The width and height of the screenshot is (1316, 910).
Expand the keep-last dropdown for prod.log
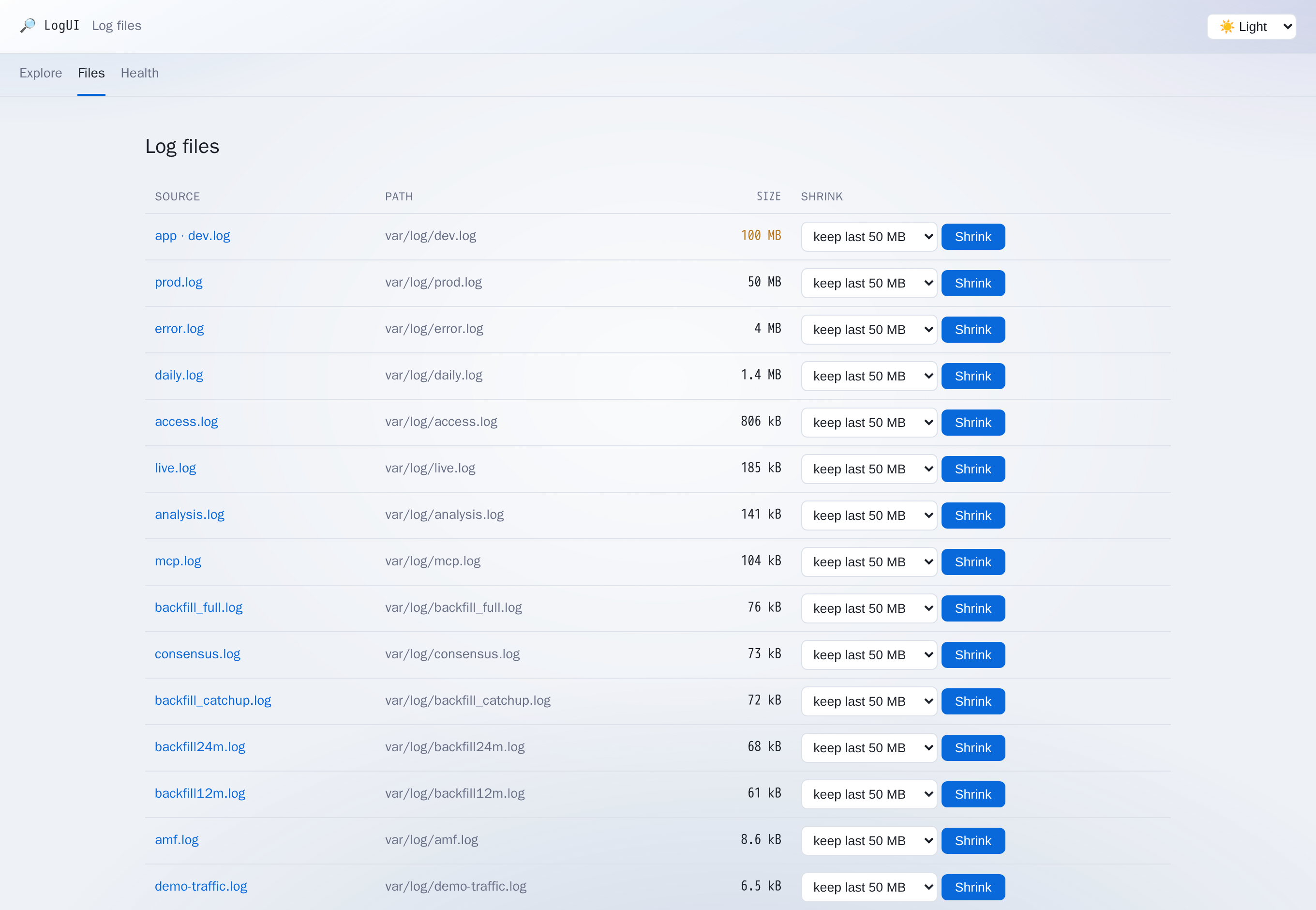pos(868,283)
